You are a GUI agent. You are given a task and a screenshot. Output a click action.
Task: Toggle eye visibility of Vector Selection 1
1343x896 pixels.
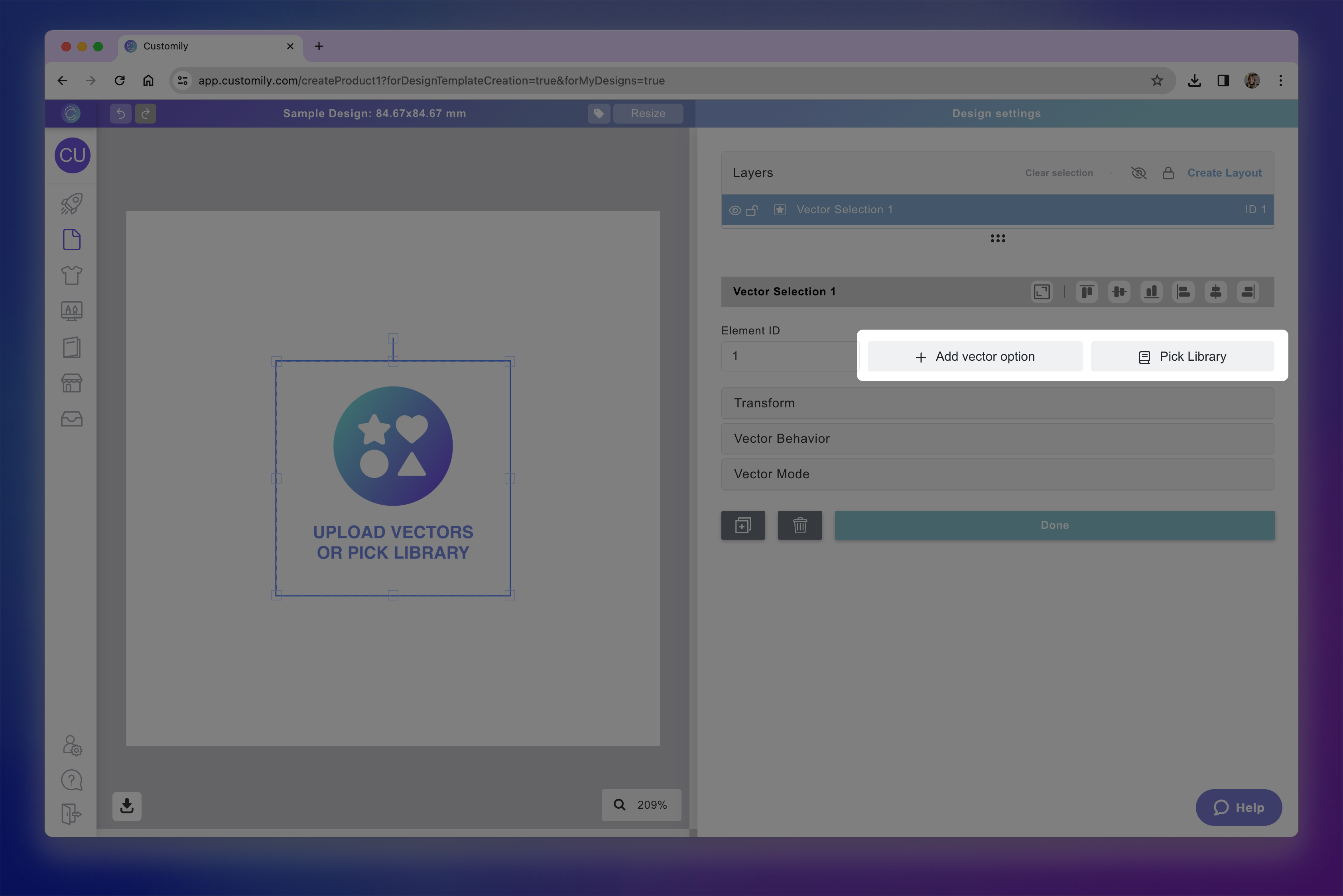point(735,210)
